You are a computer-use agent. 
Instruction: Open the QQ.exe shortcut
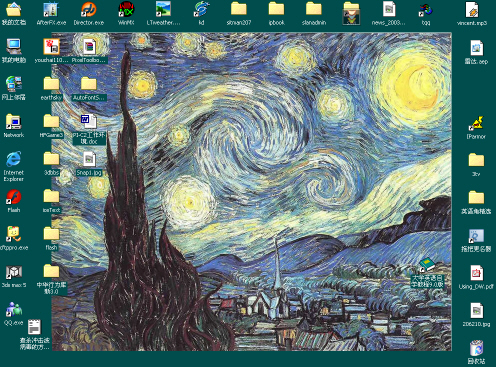14,309
